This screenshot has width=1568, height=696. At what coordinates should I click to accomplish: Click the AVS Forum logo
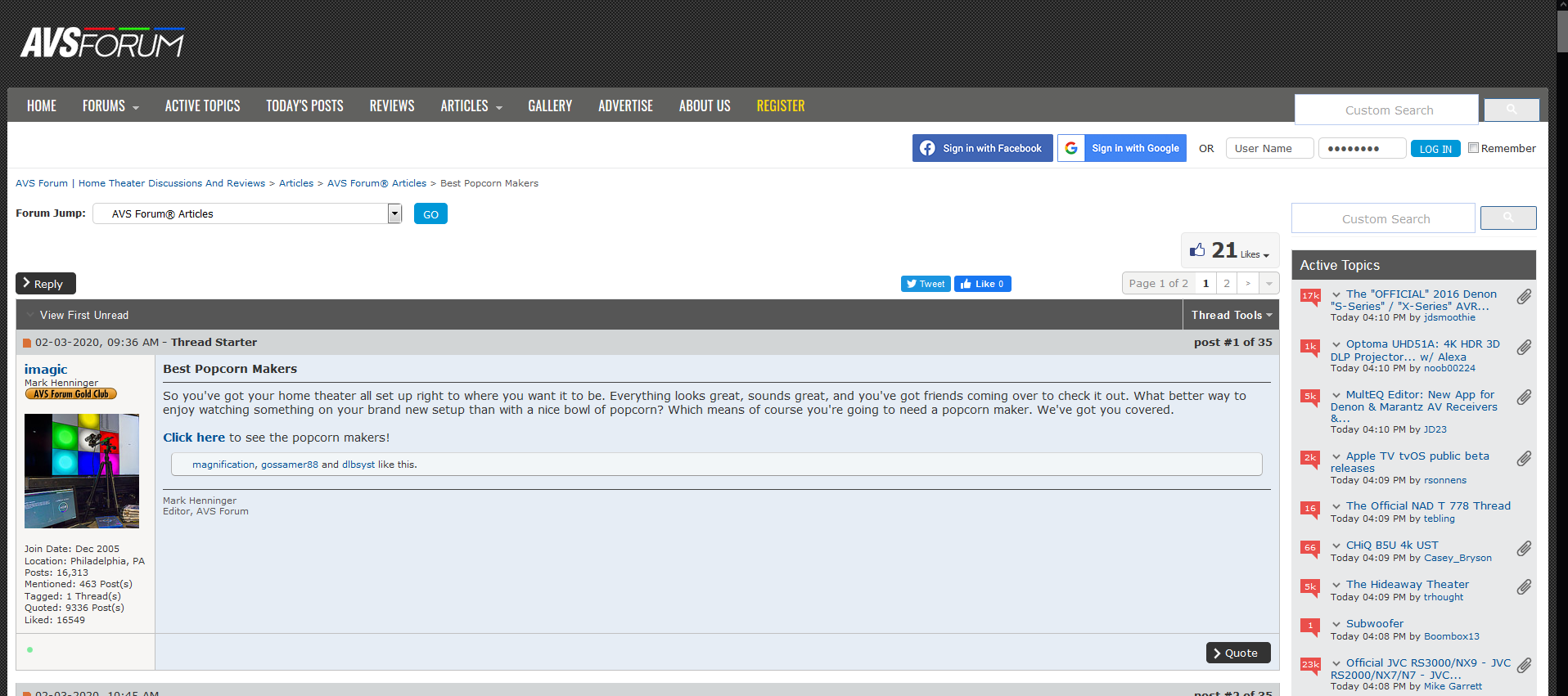[x=102, y=43]
